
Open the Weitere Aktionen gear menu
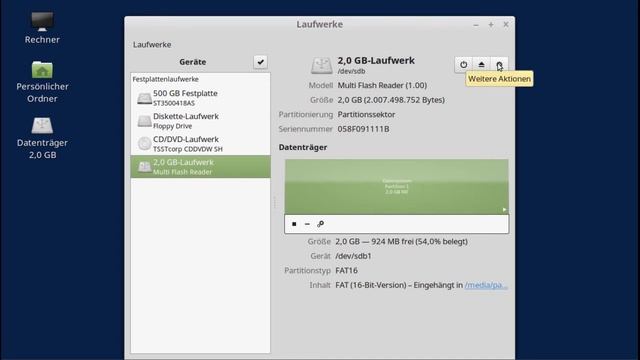pyautogui.click(x=499, y=64)
